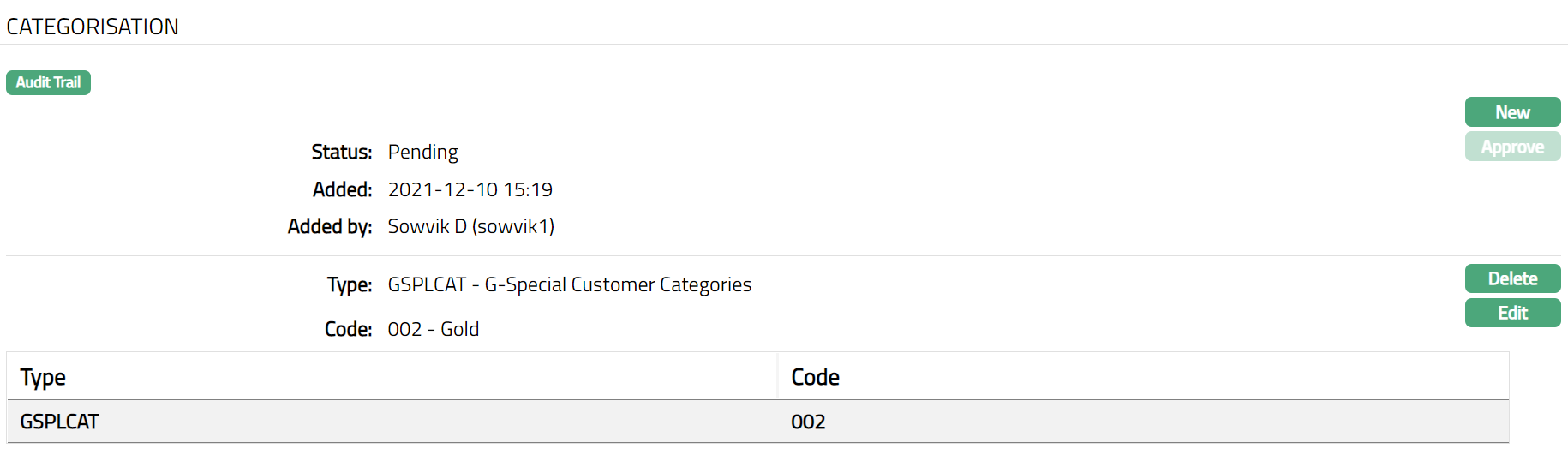Image resolution: width=1568 pixels, height=455 pixels.
Task: Click the Added field label
Action: [x=342, y=189]
